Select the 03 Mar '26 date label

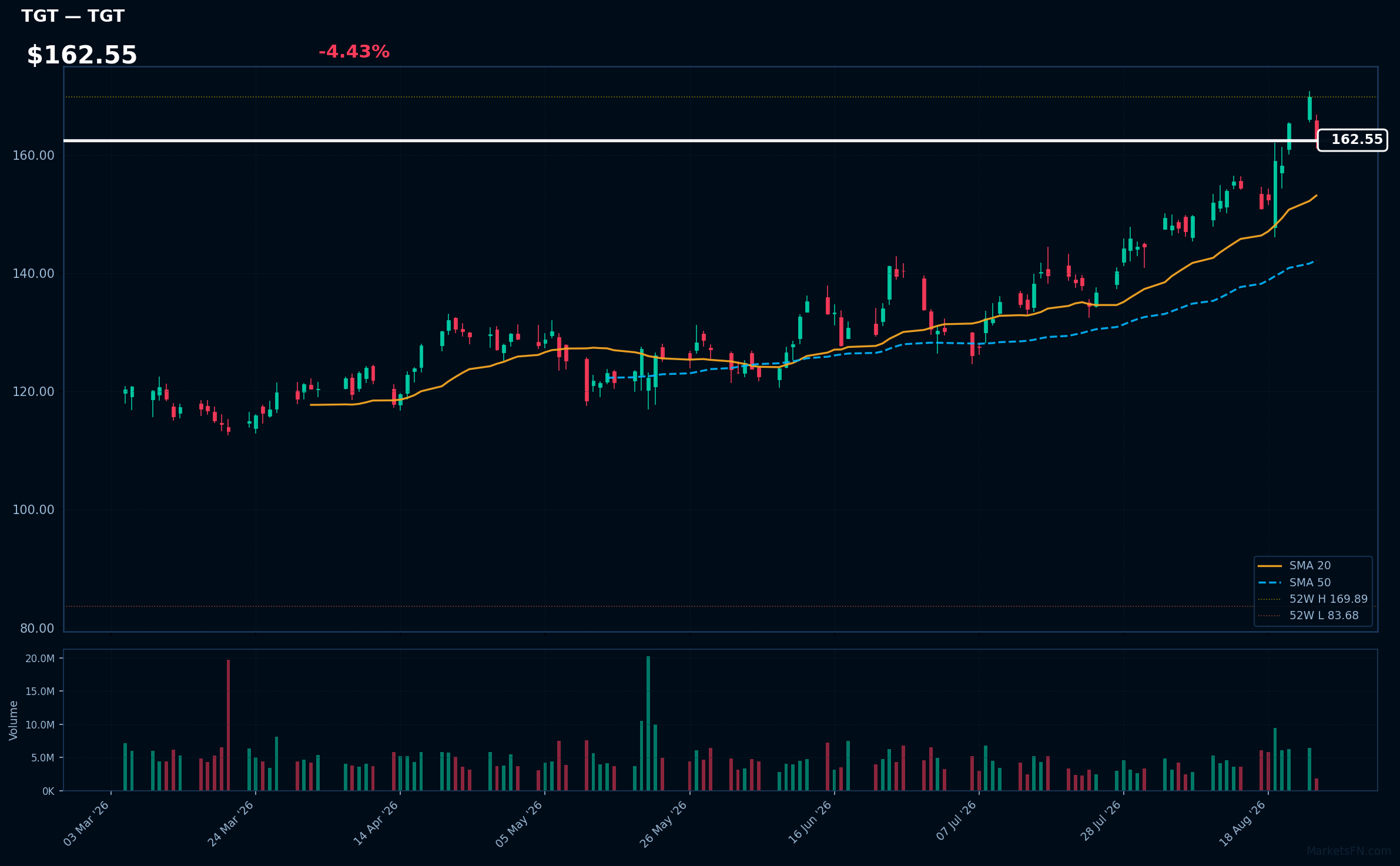coord(86,823)
